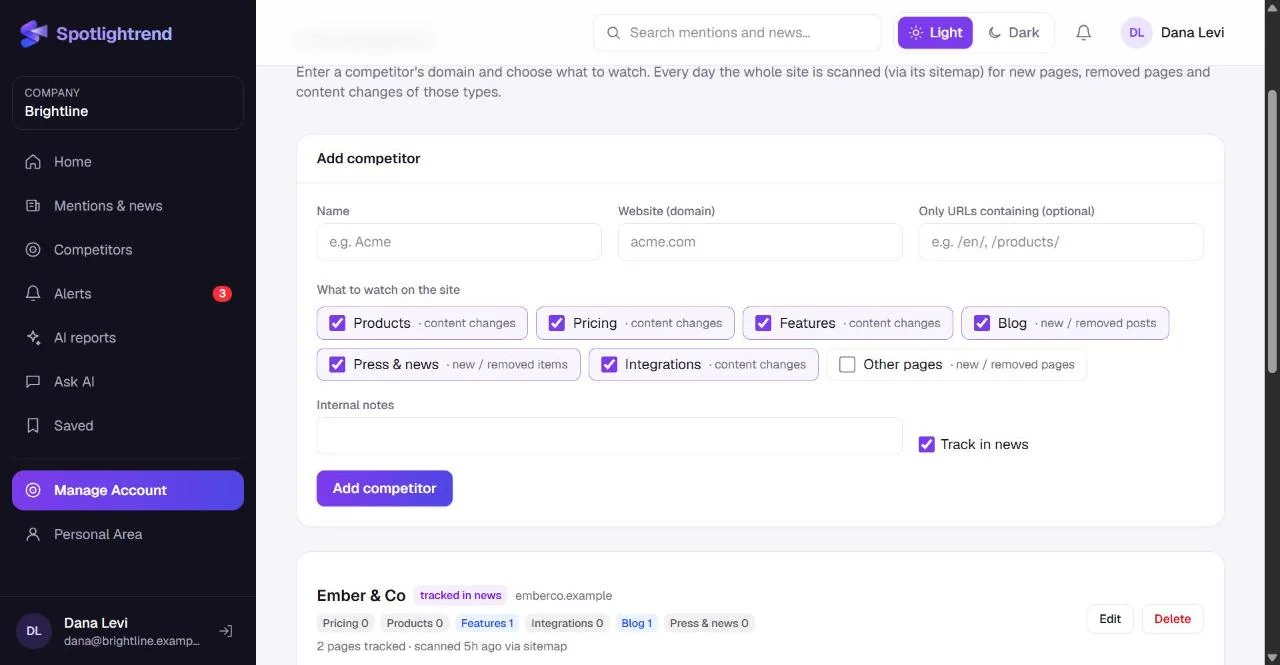This screenshot has height=665, width=1280.
Task: Click the DL avatar in the top bar
Action: pos(1136,33)
